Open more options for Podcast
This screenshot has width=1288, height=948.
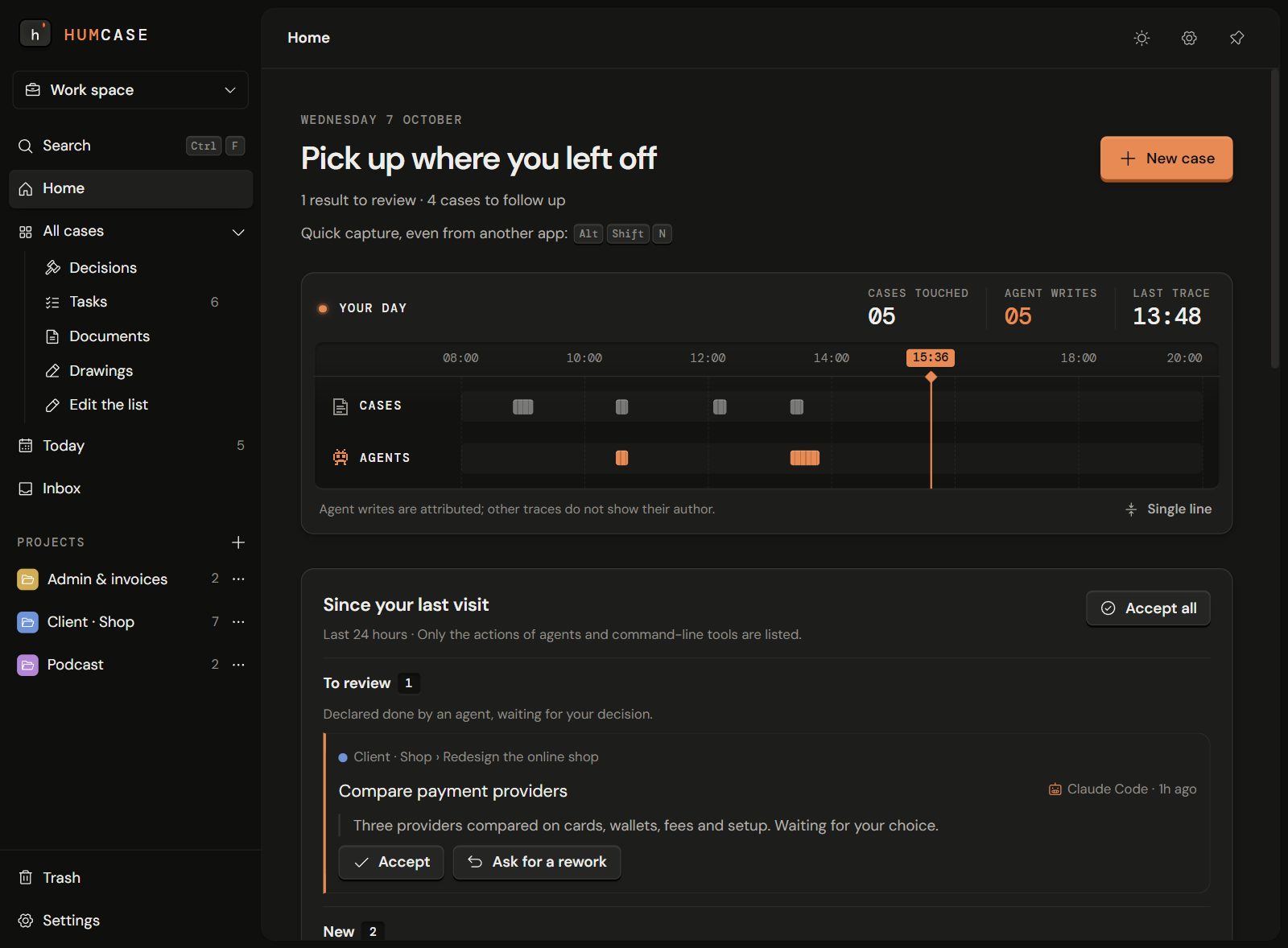tap(238, 665)
